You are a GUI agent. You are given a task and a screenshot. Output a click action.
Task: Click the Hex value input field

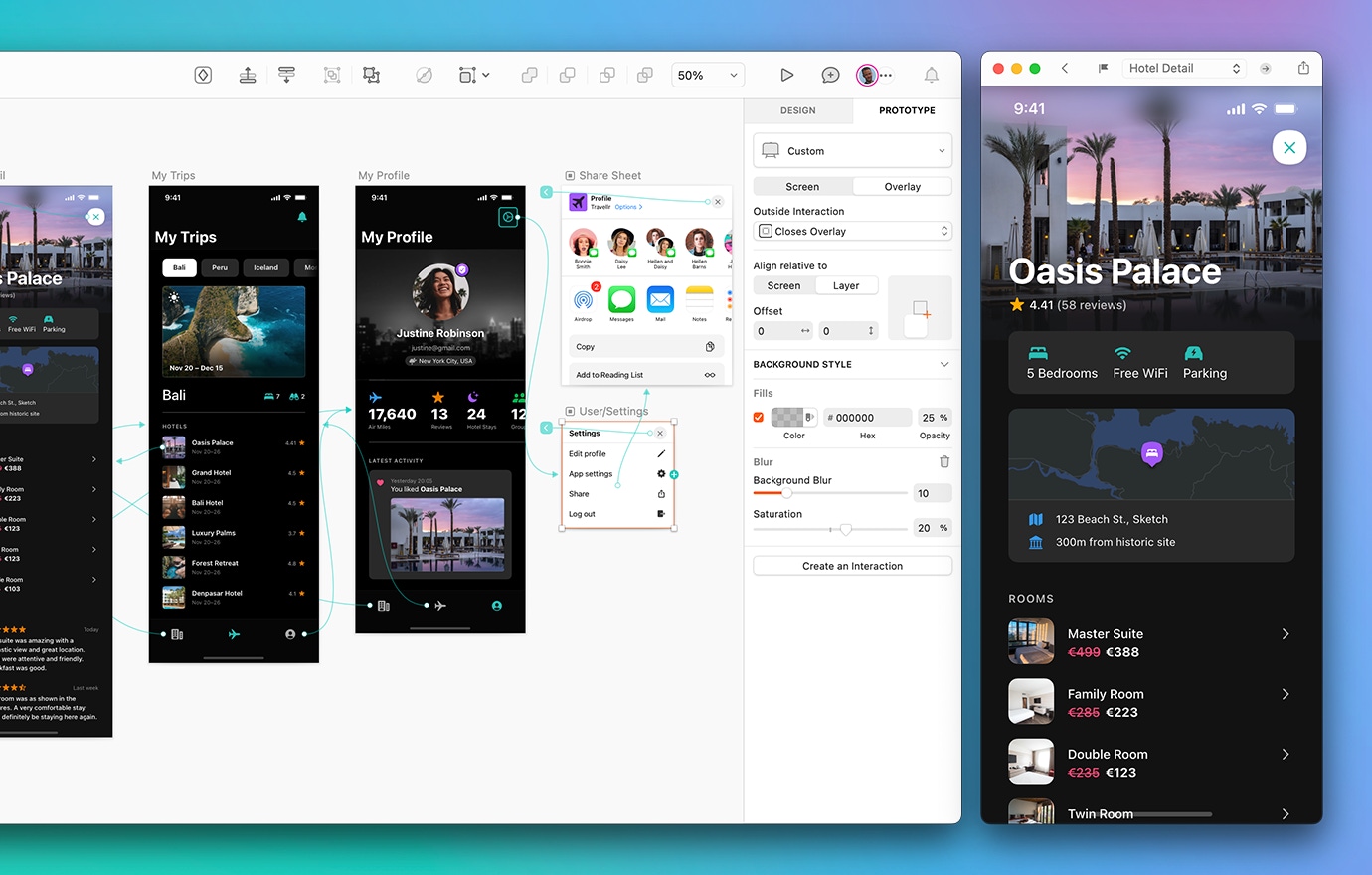(x=867, y=417)
